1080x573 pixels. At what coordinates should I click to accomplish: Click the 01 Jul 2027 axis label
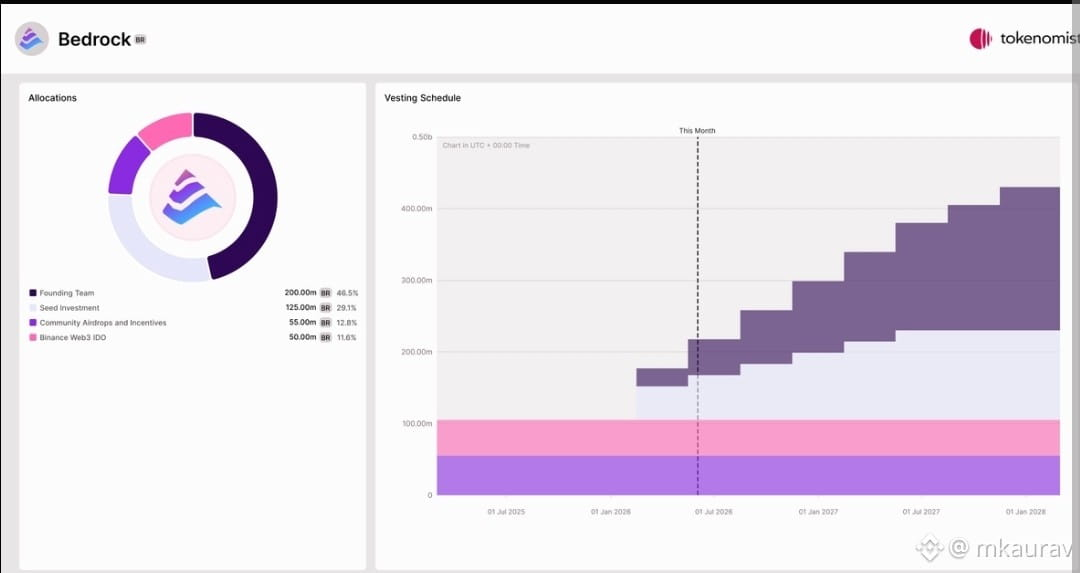click(922, 512)
